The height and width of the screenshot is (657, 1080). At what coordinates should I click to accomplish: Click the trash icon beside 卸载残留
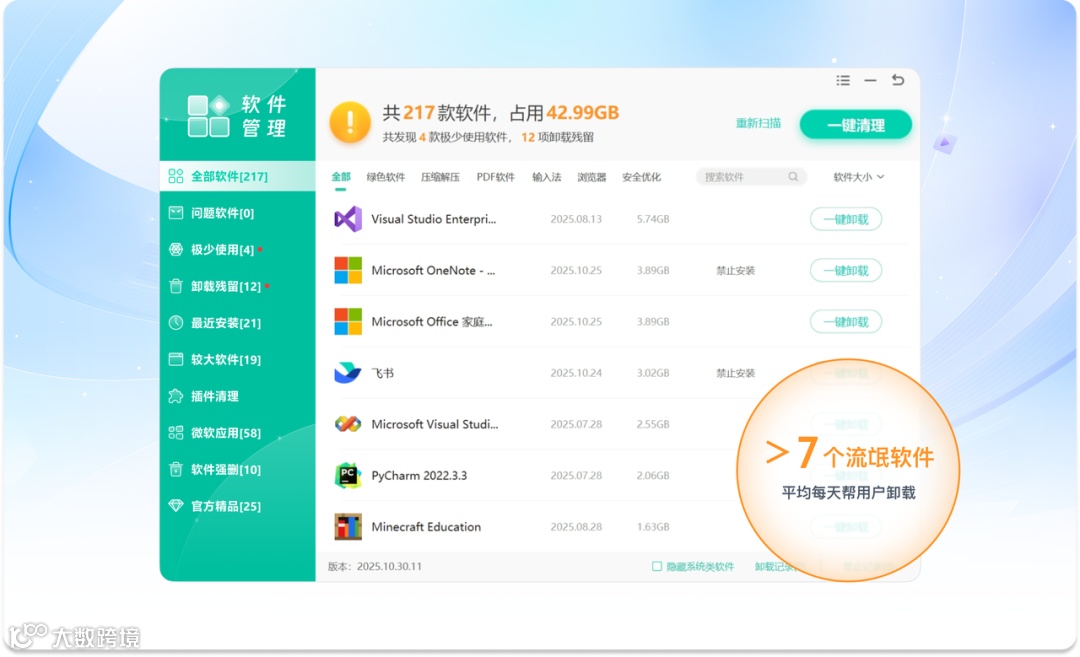(x=176, y=286)
